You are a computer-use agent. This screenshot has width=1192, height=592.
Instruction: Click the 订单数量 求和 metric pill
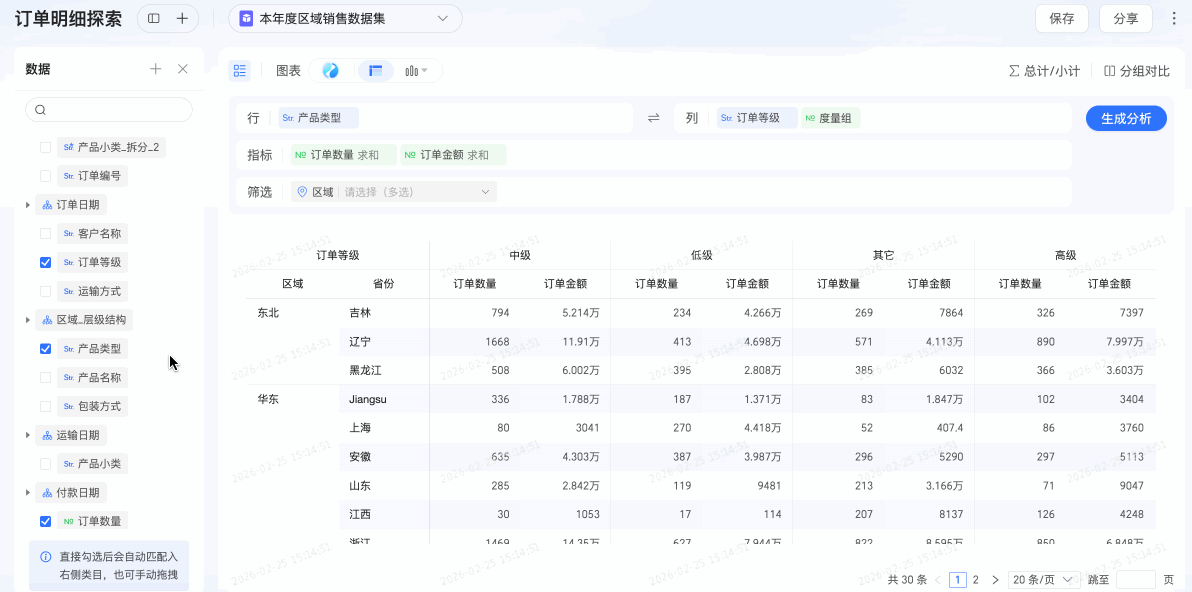(x=344, y=155)
